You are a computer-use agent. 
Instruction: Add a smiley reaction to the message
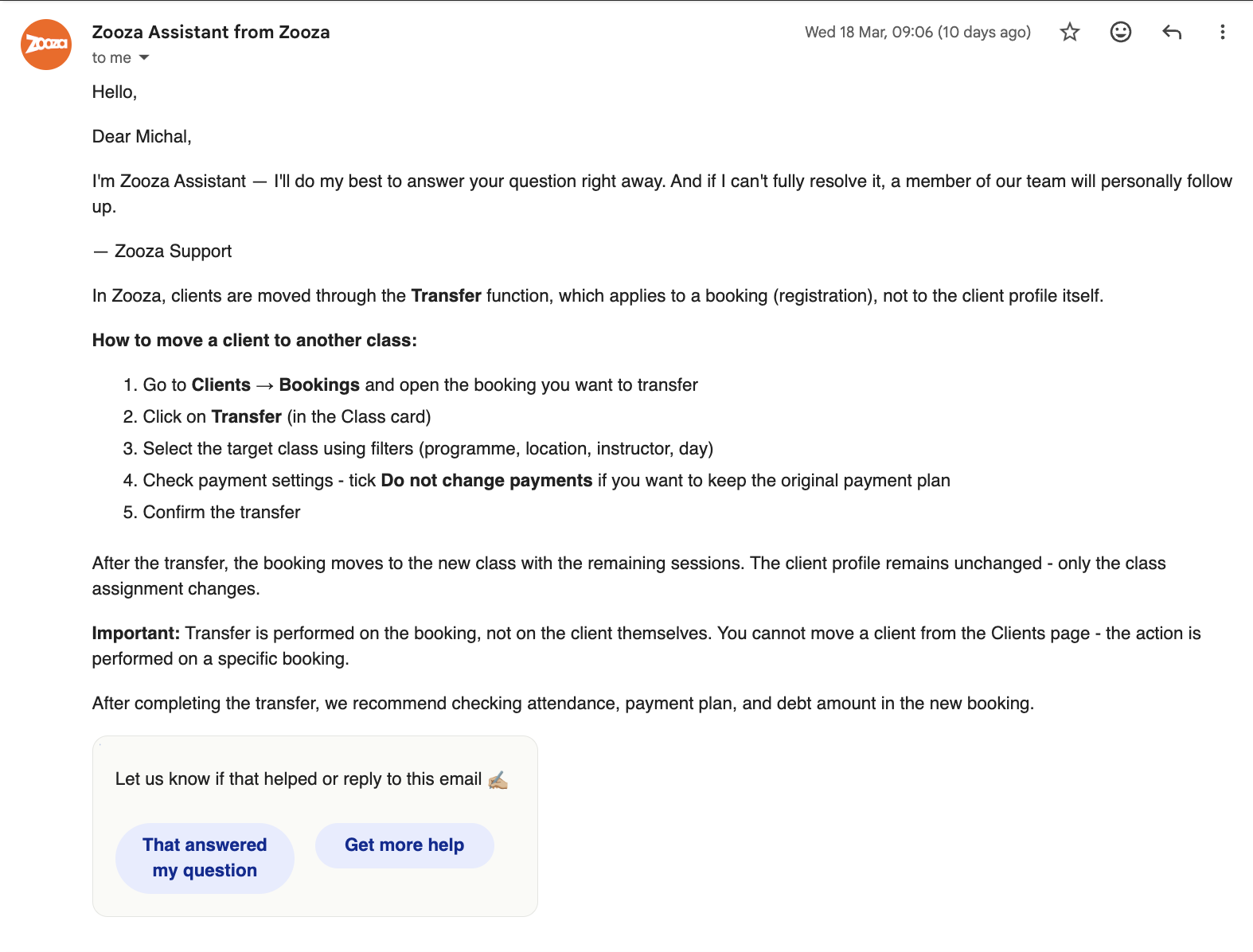tap(1120, 32)
